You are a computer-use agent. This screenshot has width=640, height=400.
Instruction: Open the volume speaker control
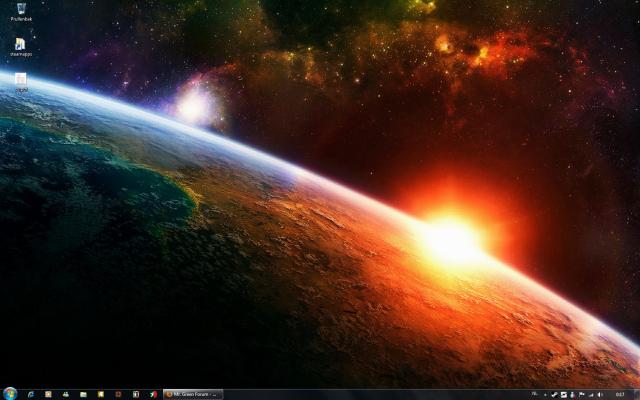[601, 394]
